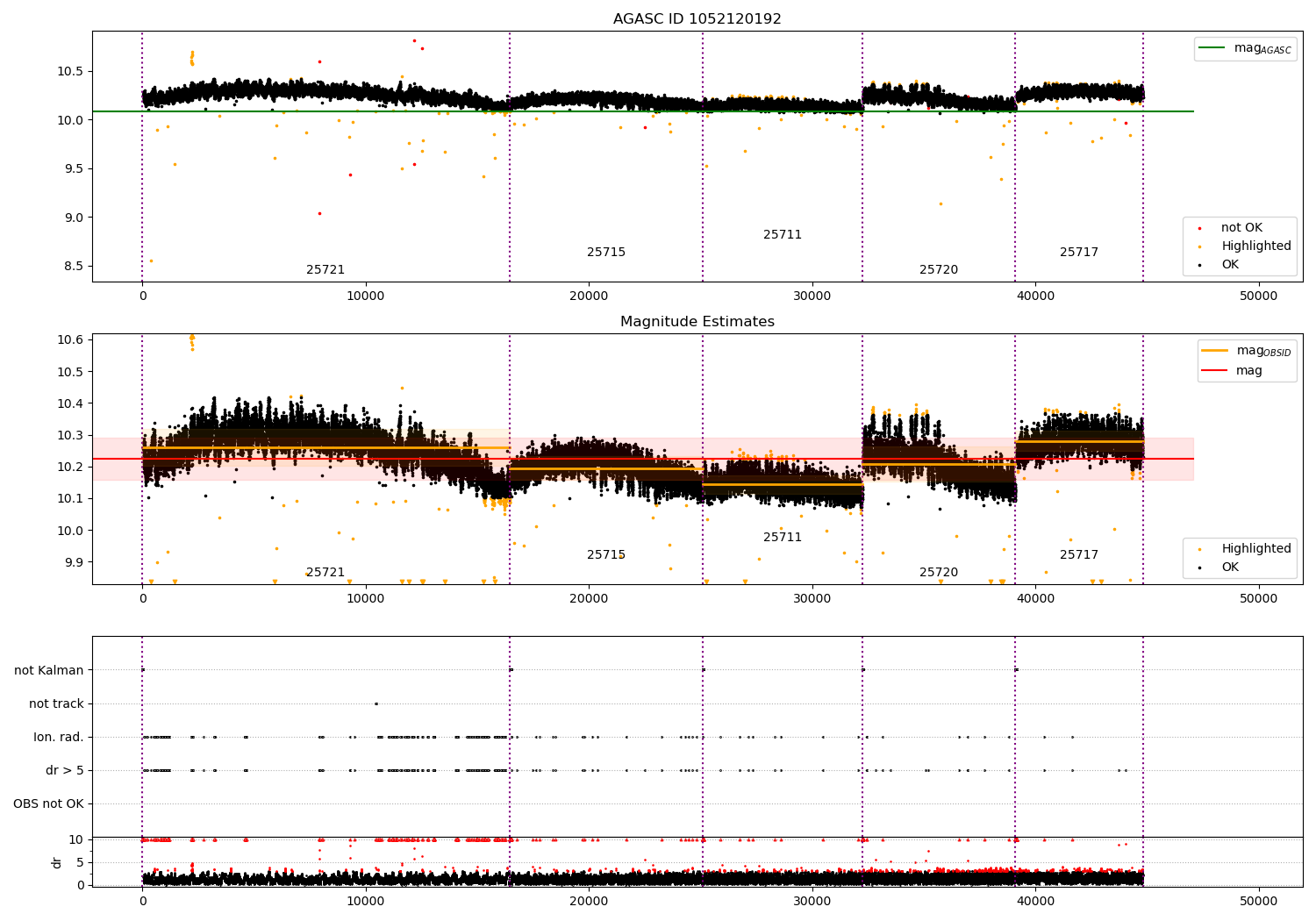The width and height of the screenshot is (1316, 921).
Task: Click OBSID label 25711 in top plot
Action: [783, 235]
